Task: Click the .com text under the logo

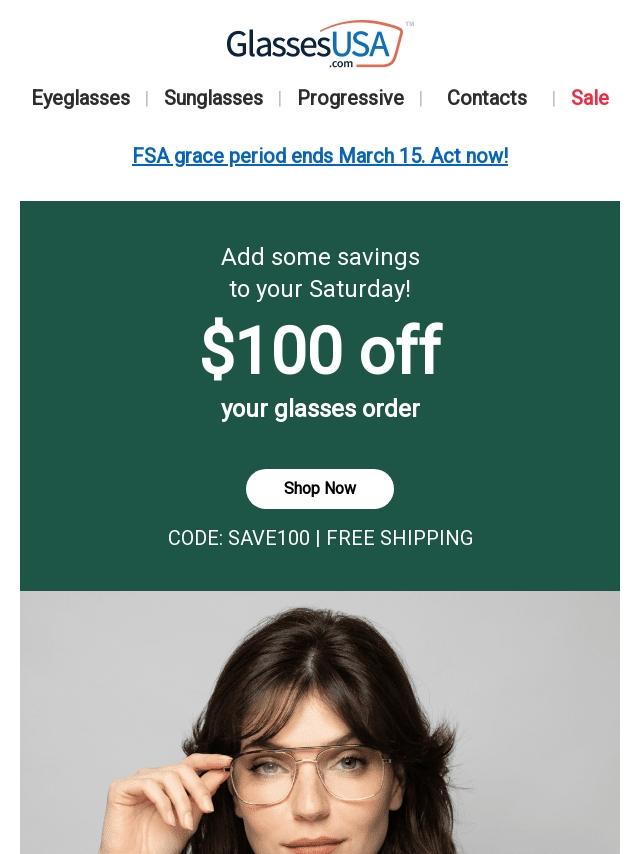Action: point(341,64)
